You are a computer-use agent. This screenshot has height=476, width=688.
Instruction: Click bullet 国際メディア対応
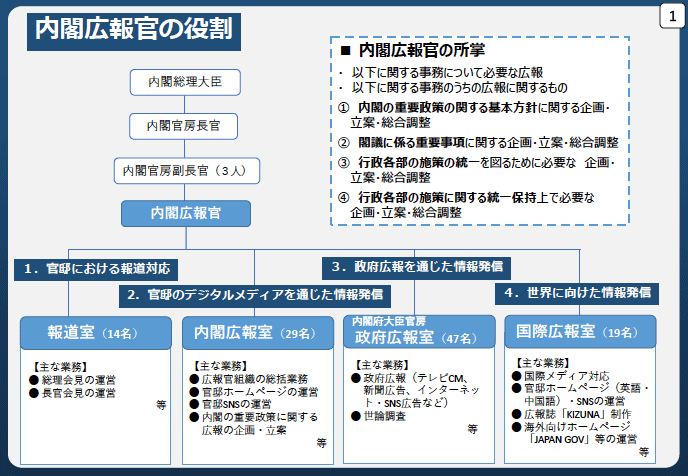tap(561, 376)
